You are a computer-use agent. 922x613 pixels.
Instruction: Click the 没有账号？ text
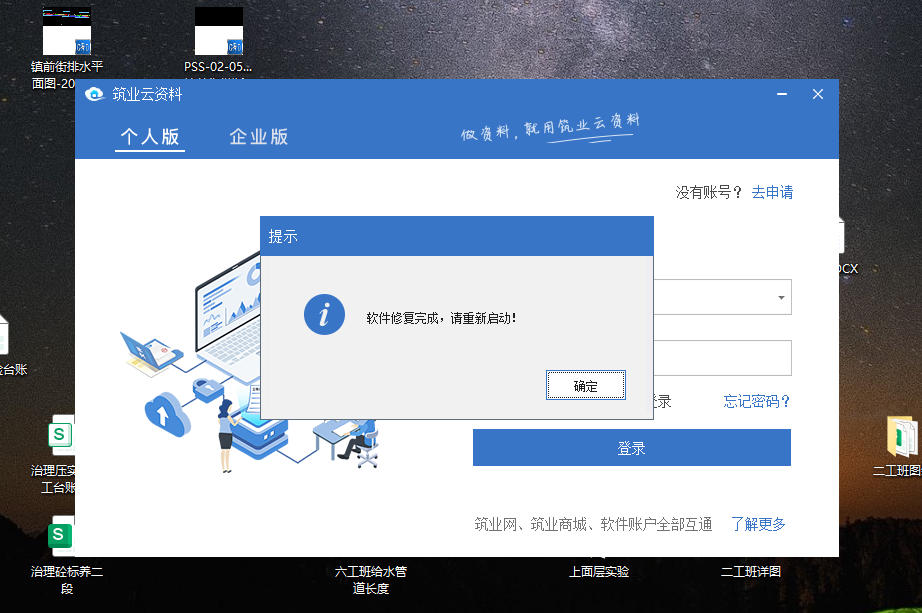click(x=709, y=192)
